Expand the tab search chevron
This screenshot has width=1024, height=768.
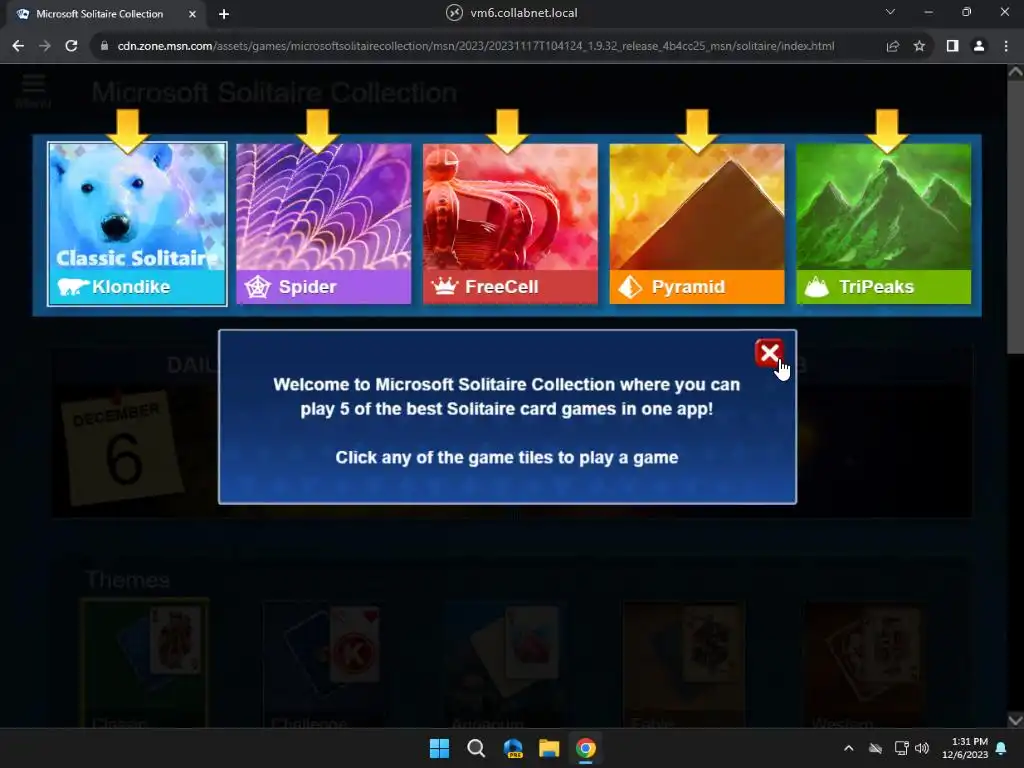tap(890, 12)
